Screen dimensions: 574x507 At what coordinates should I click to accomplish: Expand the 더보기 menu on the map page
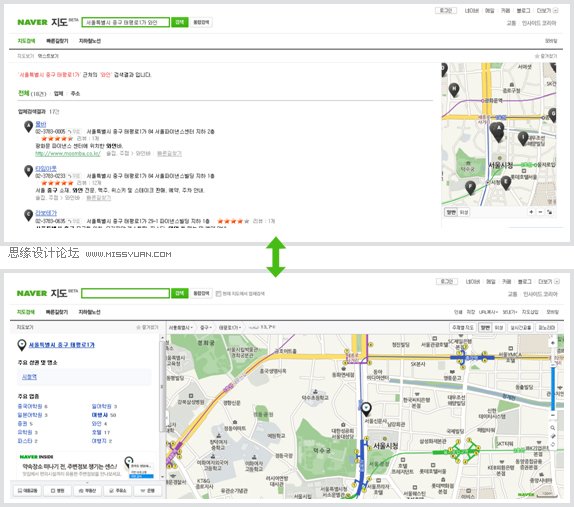tap(548, 282)
